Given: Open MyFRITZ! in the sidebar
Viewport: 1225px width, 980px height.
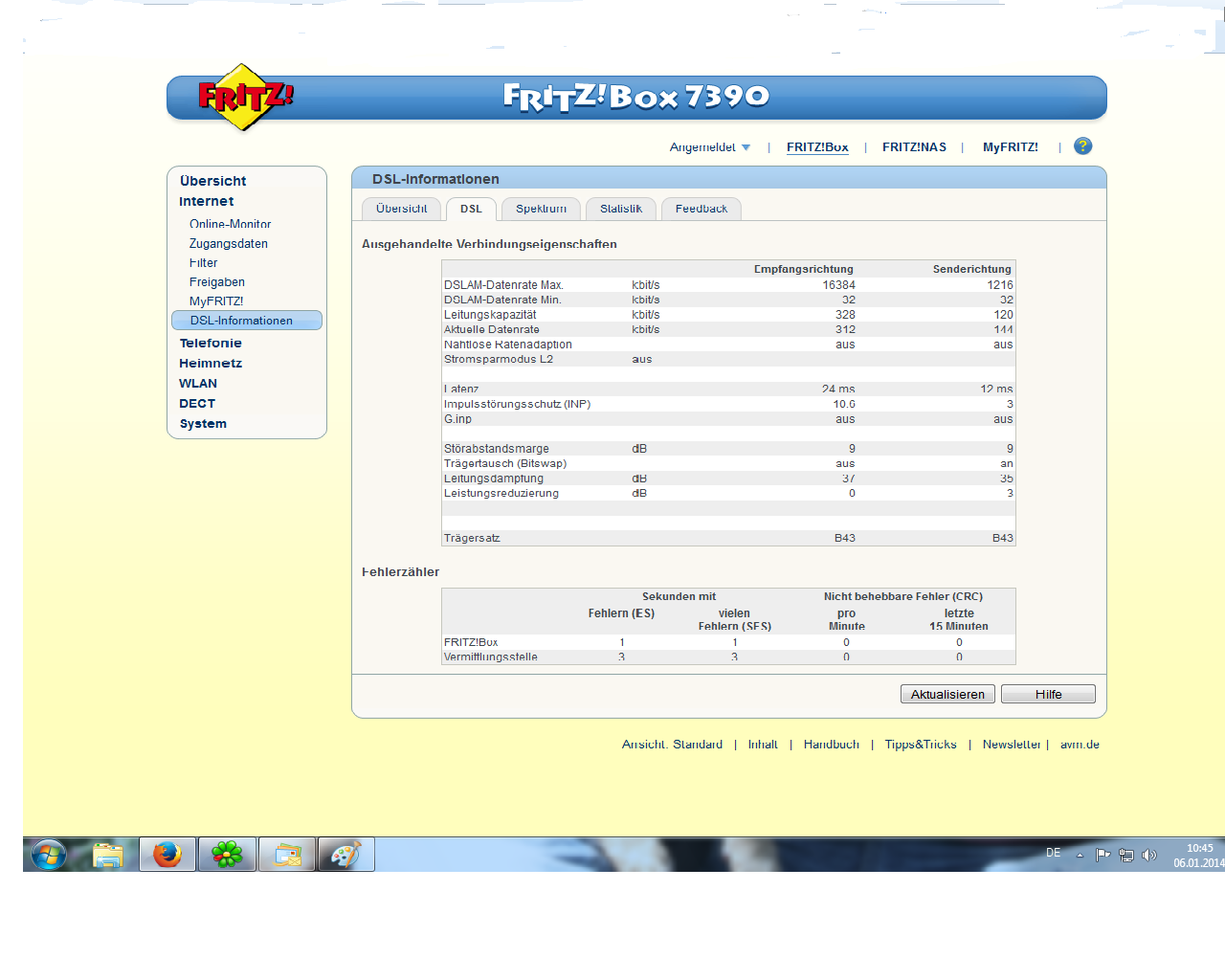Looking at the screenshot, I should click(x=215, y=301).
